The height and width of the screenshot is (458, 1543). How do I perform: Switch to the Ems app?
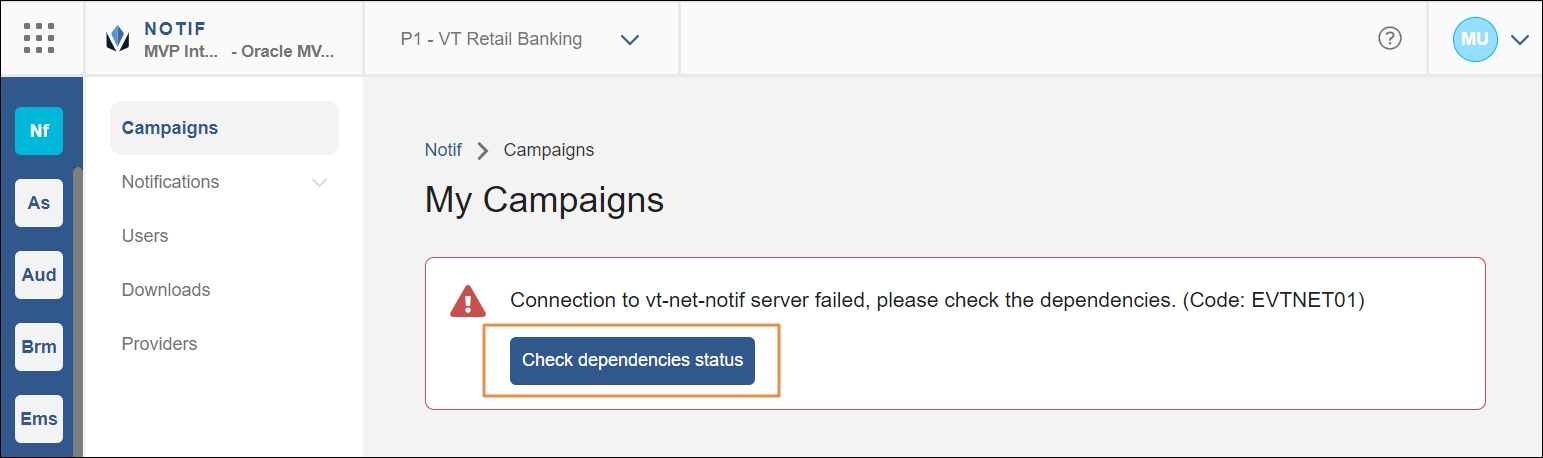pos(39,419)
